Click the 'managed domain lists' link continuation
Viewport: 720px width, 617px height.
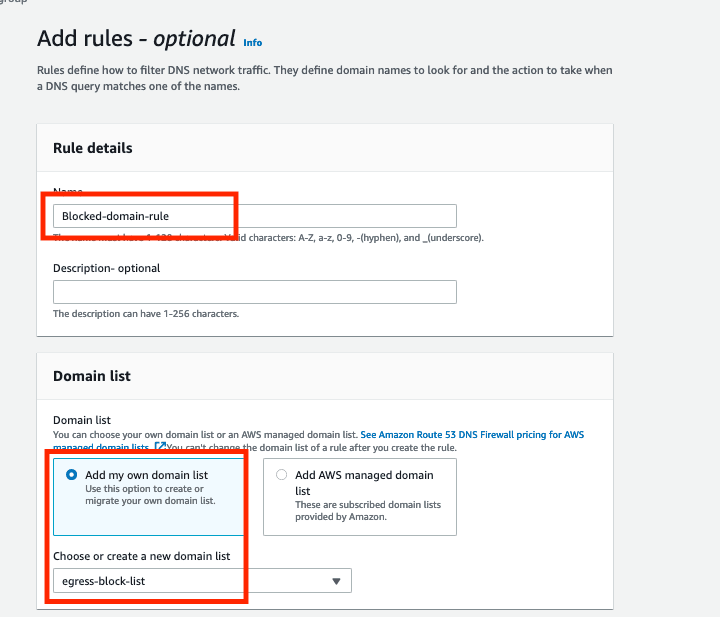[101, 447]
